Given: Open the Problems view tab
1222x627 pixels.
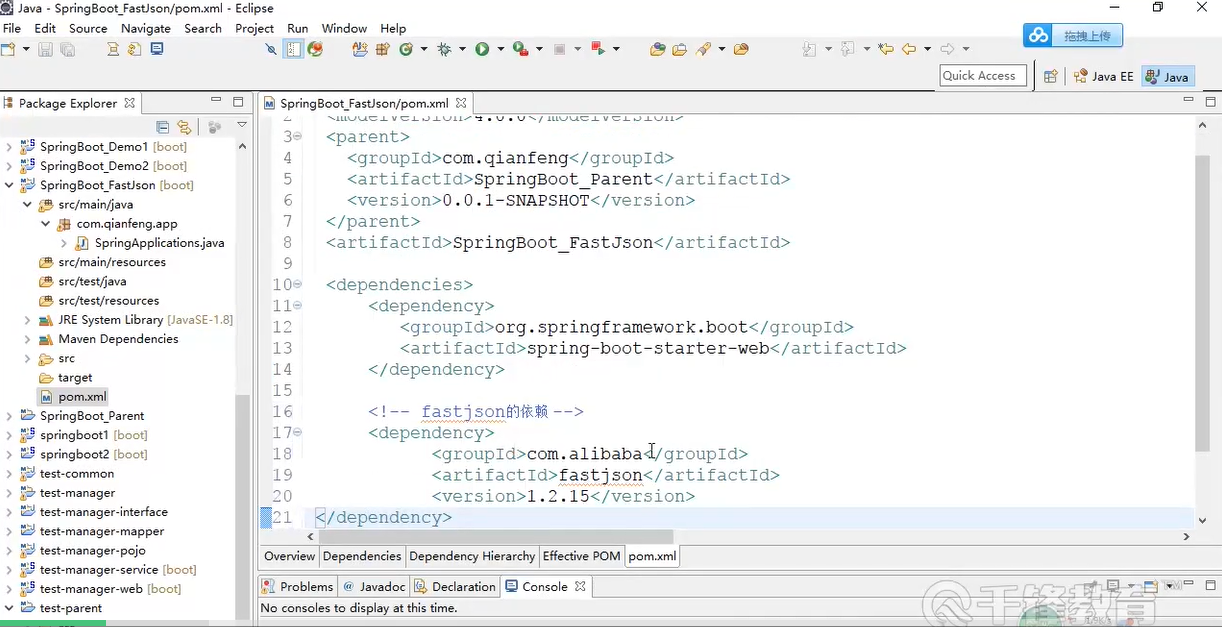Looking at the screenshot, I should [x=297, y=586].
